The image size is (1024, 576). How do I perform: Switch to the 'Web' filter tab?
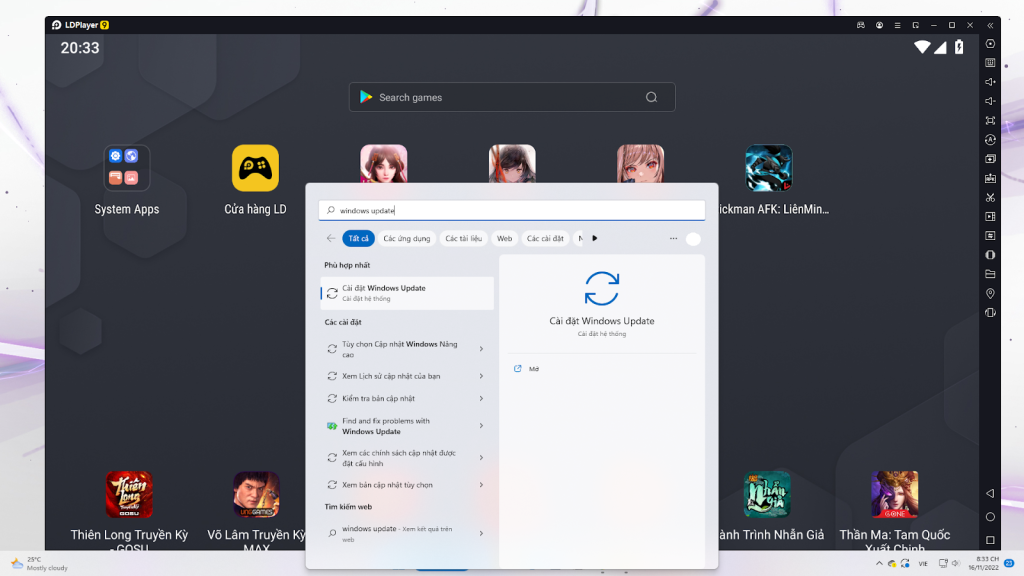click(504, 239)
